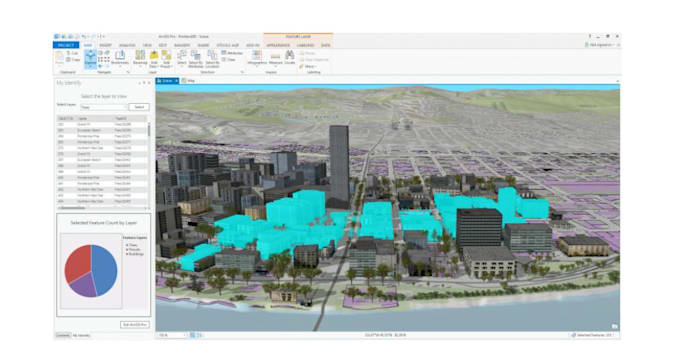Click the Select button in My Identify
Image resolution: width=680 pixels, height=360 pixels.
click(x=139, y=107)
